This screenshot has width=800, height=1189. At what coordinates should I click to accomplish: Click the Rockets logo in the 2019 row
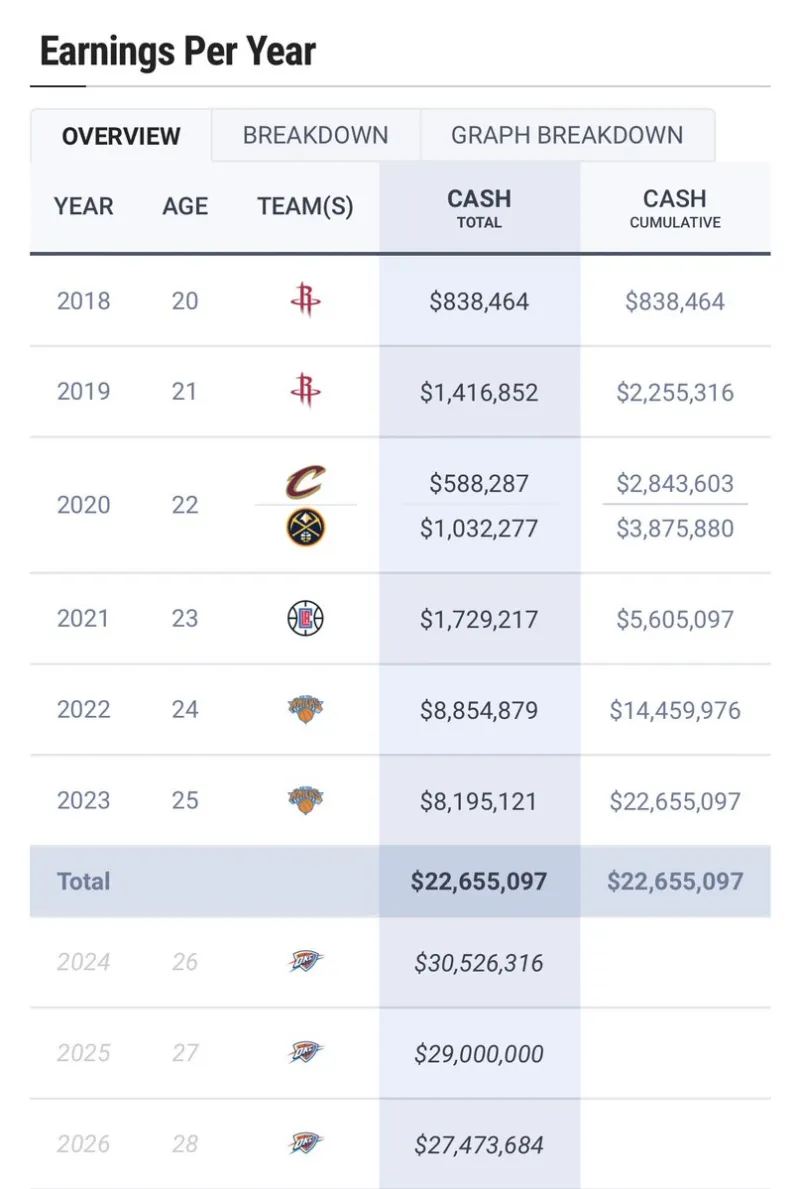click(306, 391)
